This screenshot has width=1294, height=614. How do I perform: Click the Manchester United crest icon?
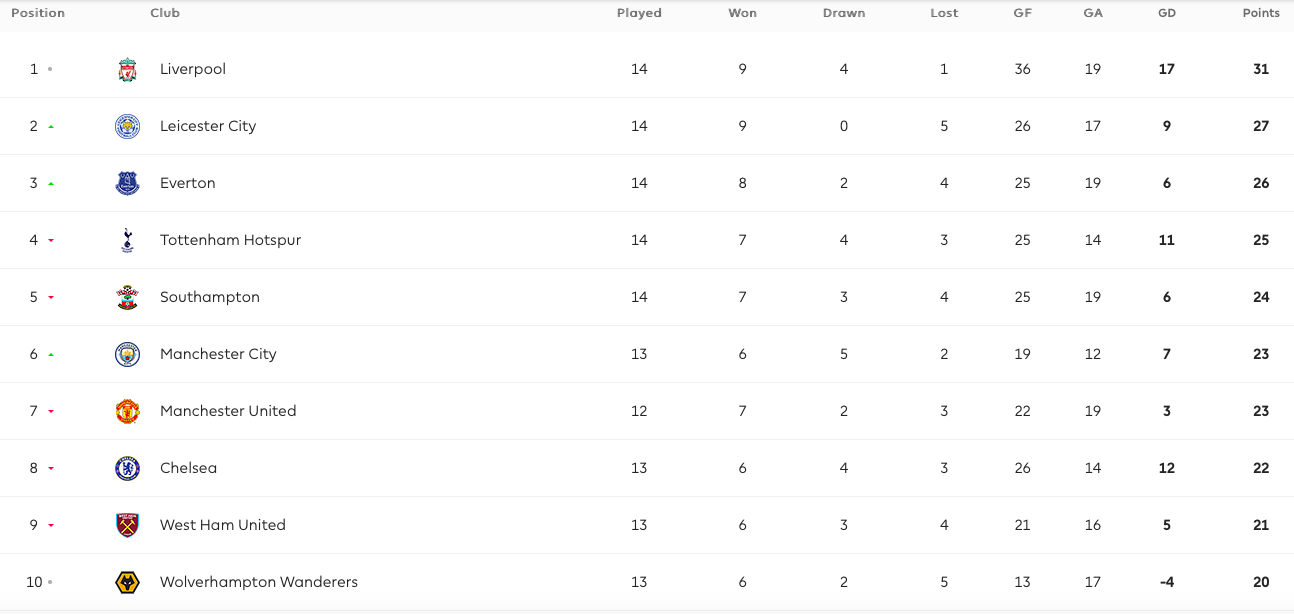click(127, 412)
